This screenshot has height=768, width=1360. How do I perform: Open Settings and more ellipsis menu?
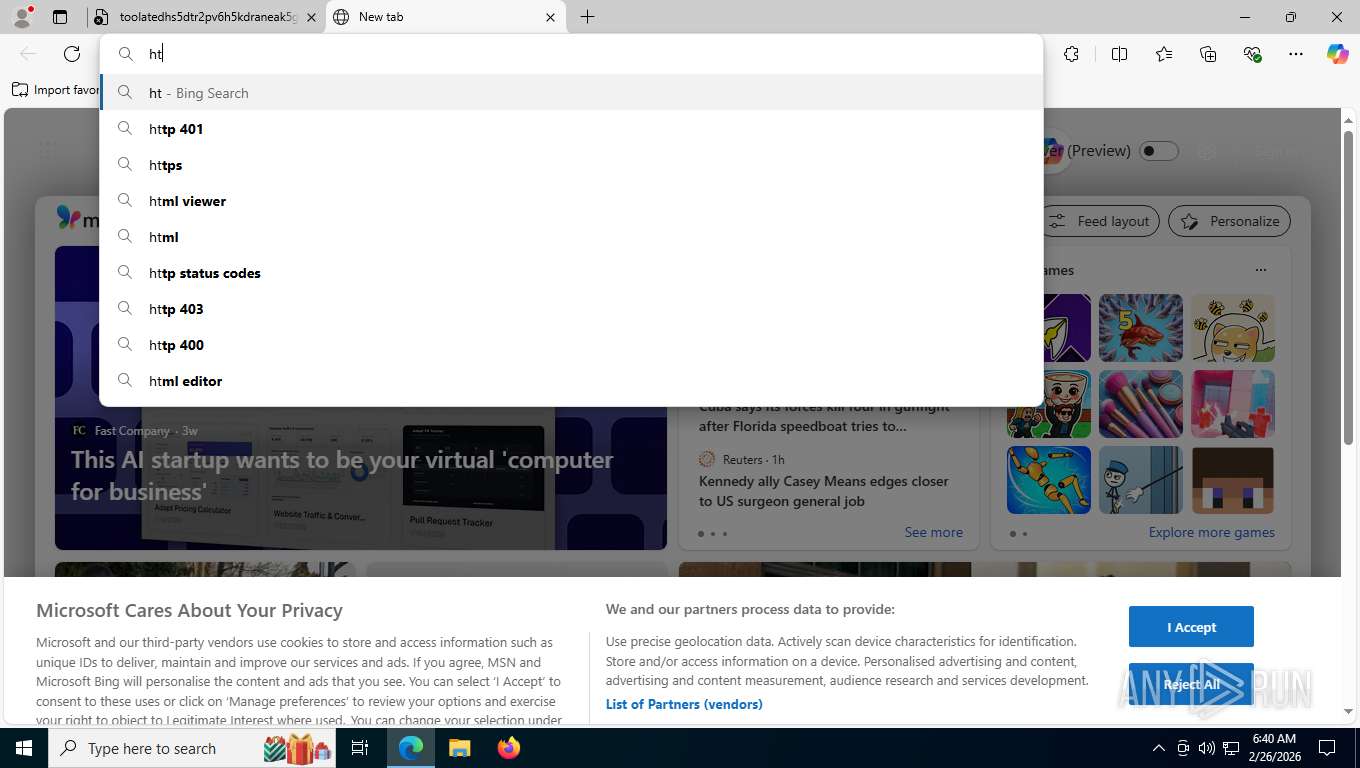point(1296,54)
